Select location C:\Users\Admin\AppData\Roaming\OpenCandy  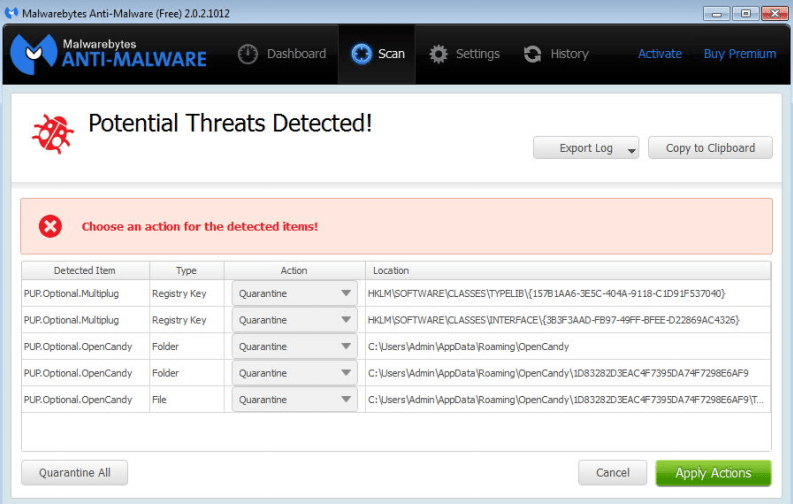click(x=468, y=346)
